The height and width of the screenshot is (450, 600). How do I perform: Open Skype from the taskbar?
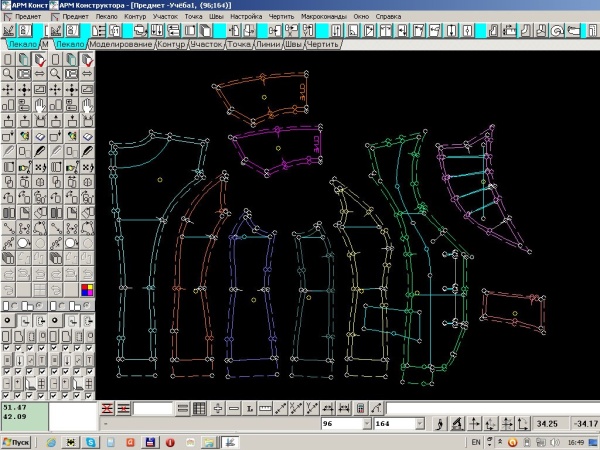[x=91, y=442]
